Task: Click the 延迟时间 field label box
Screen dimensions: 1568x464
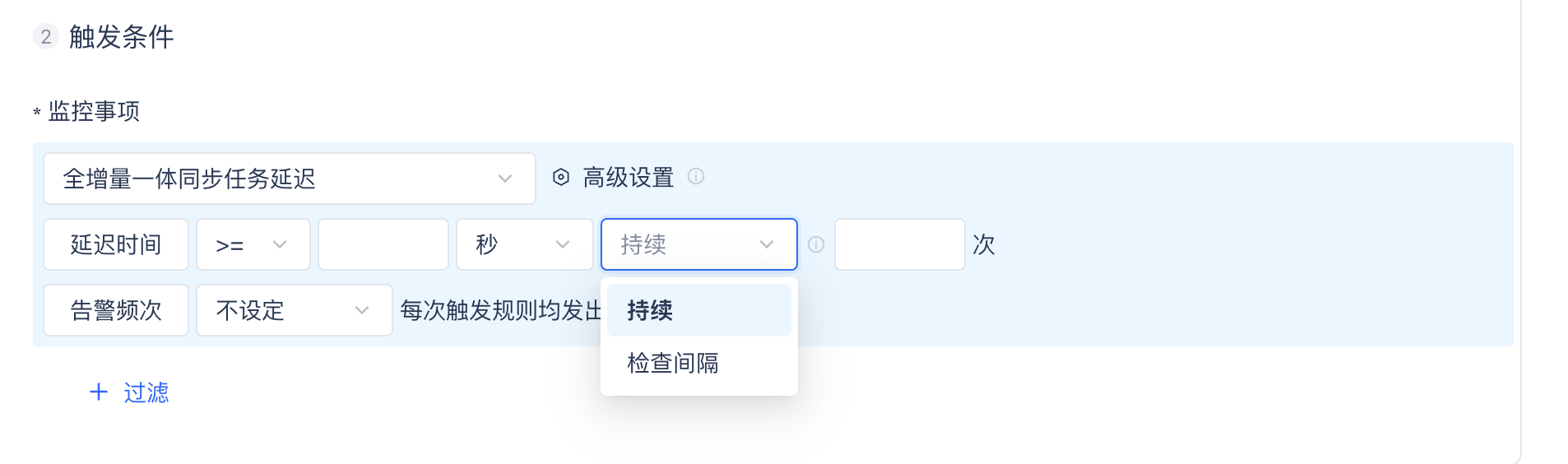Action: pyautogui.click(x=116, y=244)
